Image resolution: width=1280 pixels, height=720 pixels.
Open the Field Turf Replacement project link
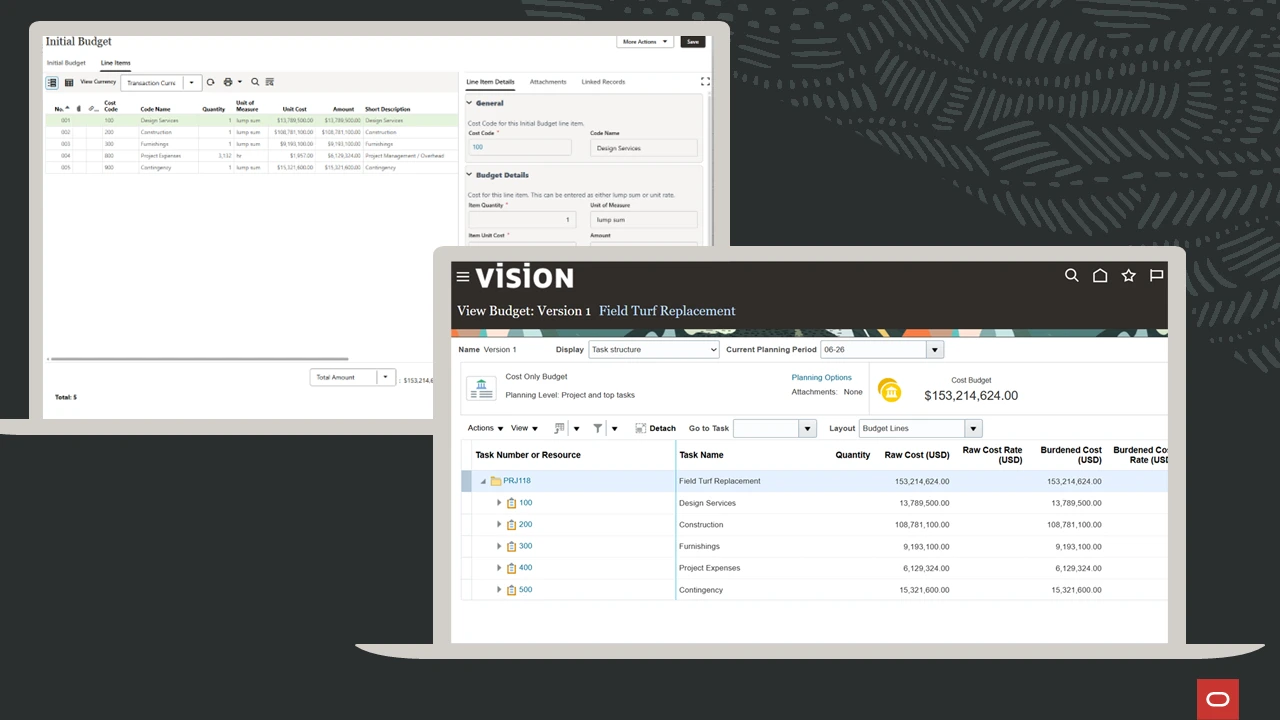[x=667, y=311]
